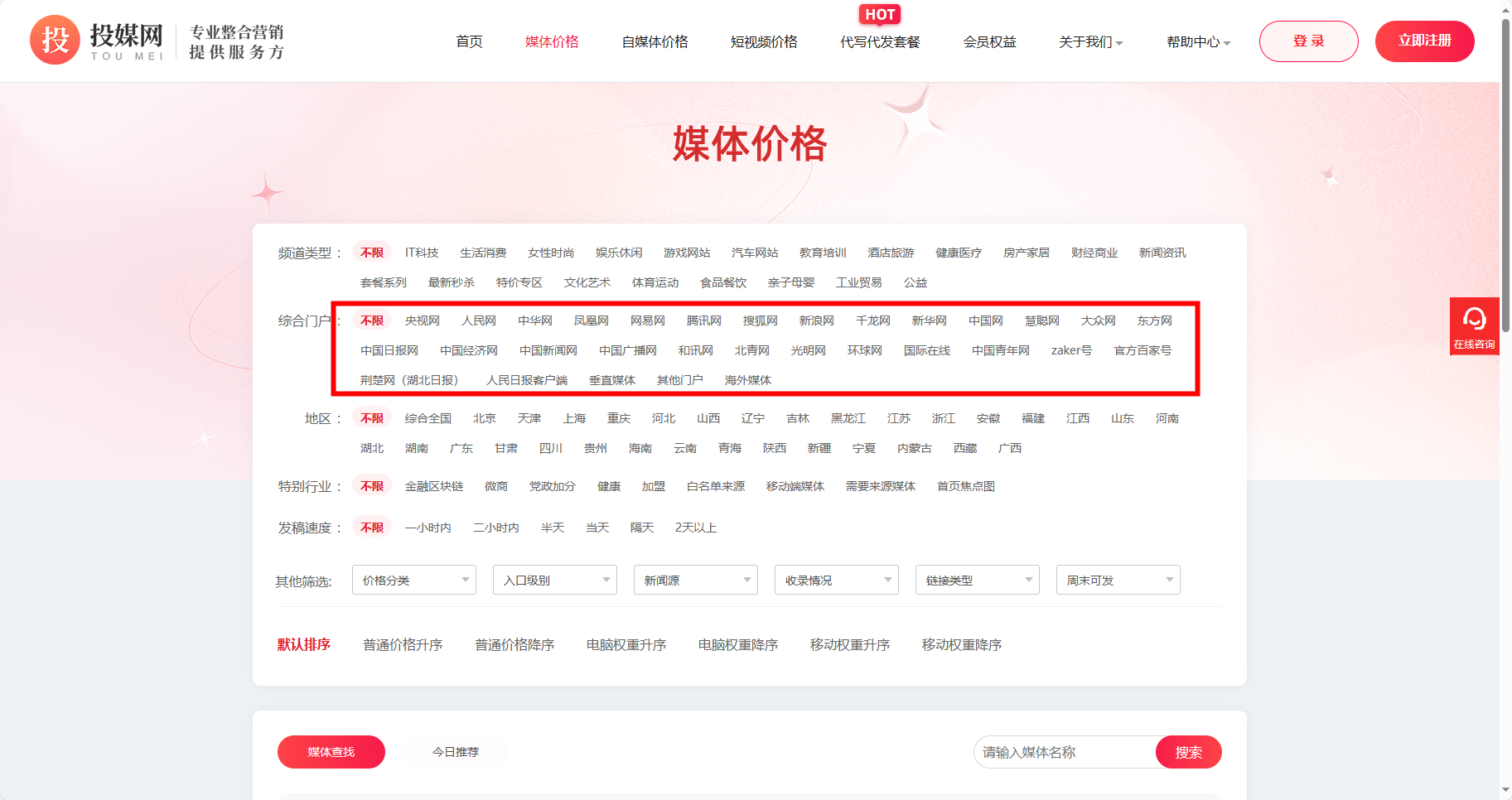Select the 媒体查找 tab
1512x800 pixels.
pos(331,752)
